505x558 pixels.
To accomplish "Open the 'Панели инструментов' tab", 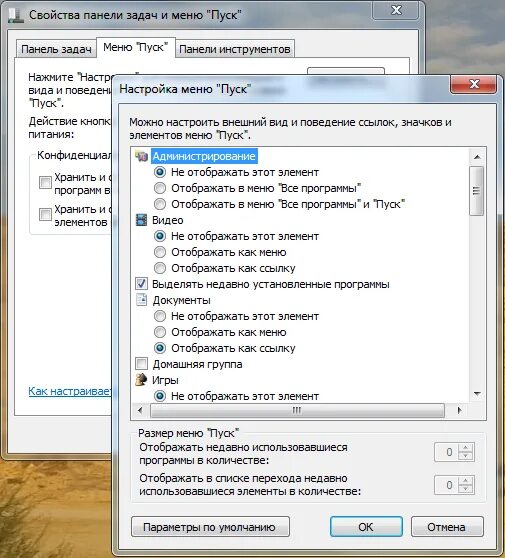I will pyautogui.click(x=235, y=49).
